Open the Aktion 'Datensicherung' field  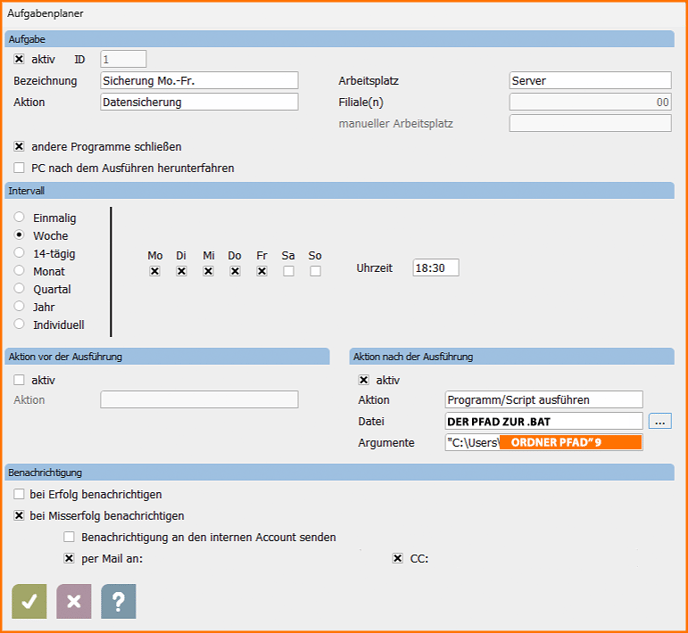click(199, 102)
